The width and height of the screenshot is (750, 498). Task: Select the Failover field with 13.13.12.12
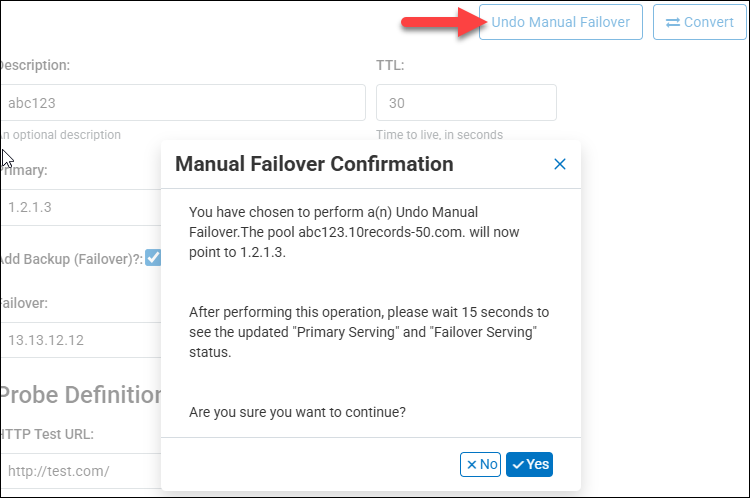coord(80,340)
